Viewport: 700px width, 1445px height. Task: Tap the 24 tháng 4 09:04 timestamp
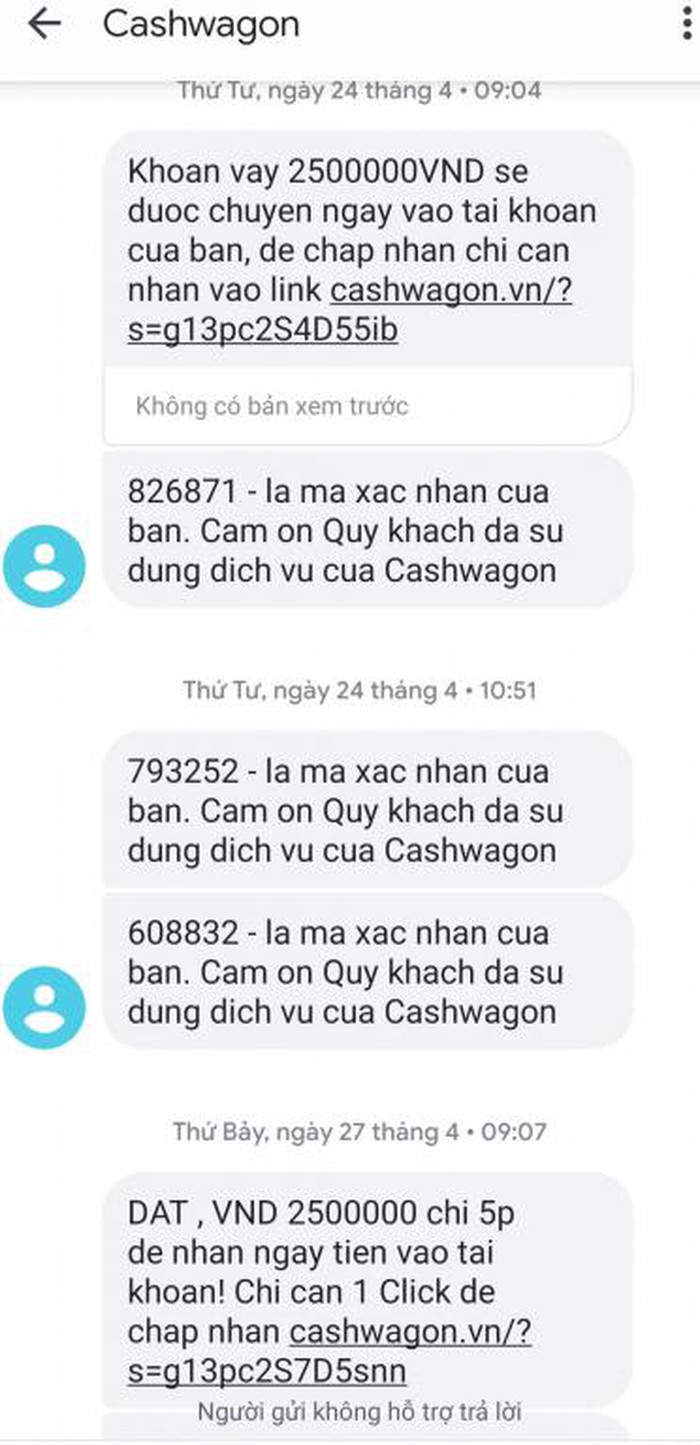(360, 90)
